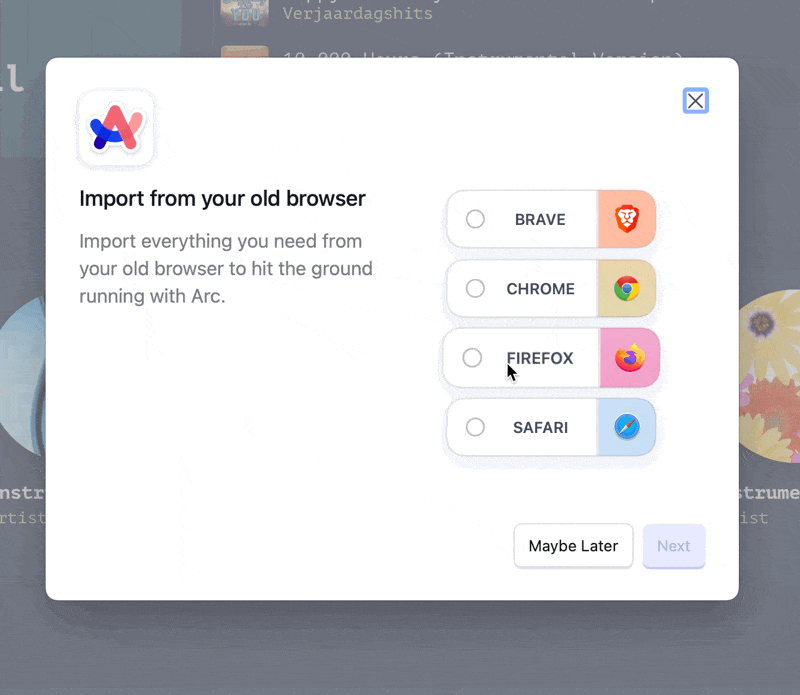Open the Verjaardagshits album thumbnail
The width and height of the screenshot is (800, 695).
coord(244,12)
